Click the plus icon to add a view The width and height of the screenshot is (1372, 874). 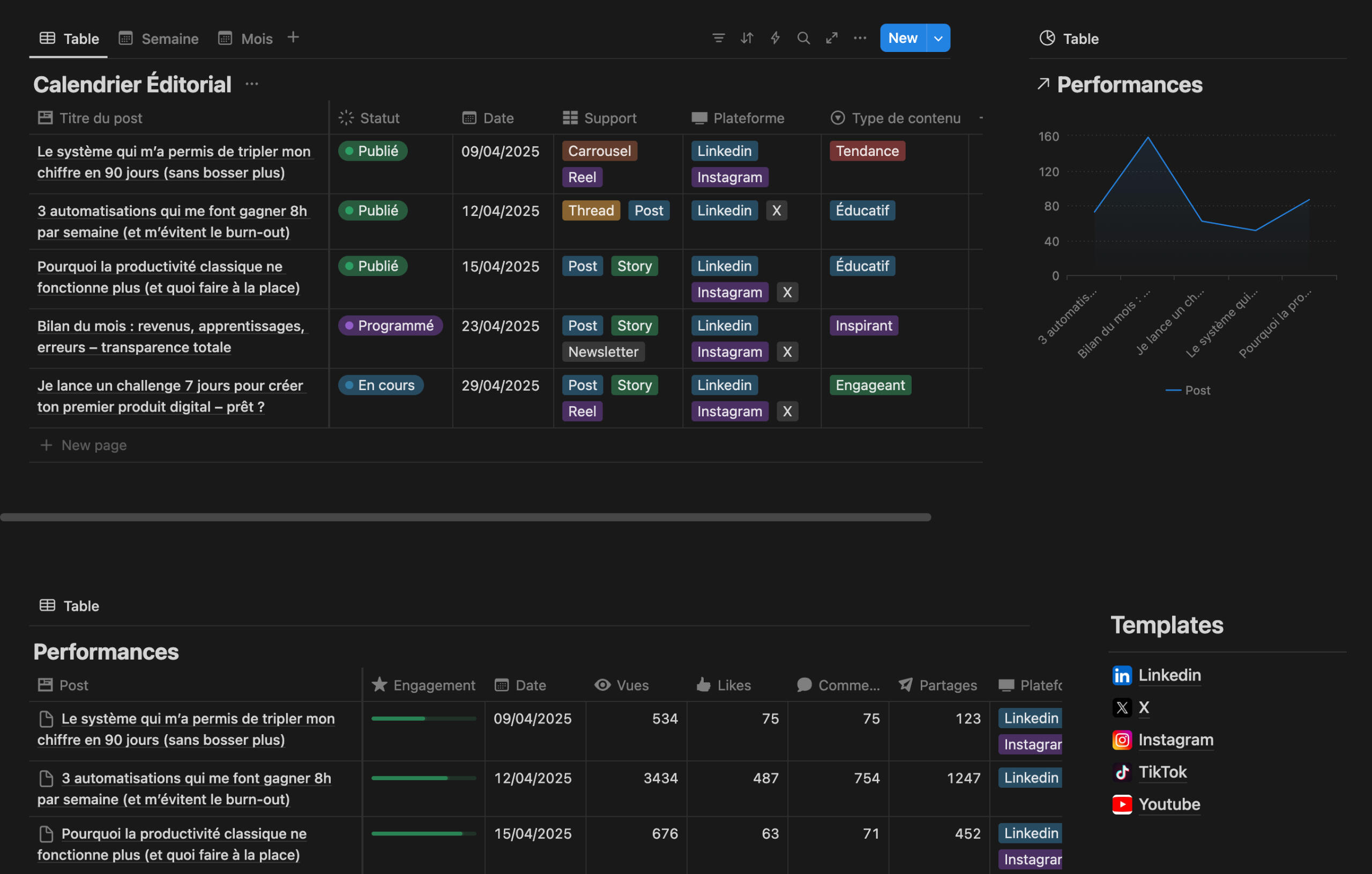pos(293,38)
